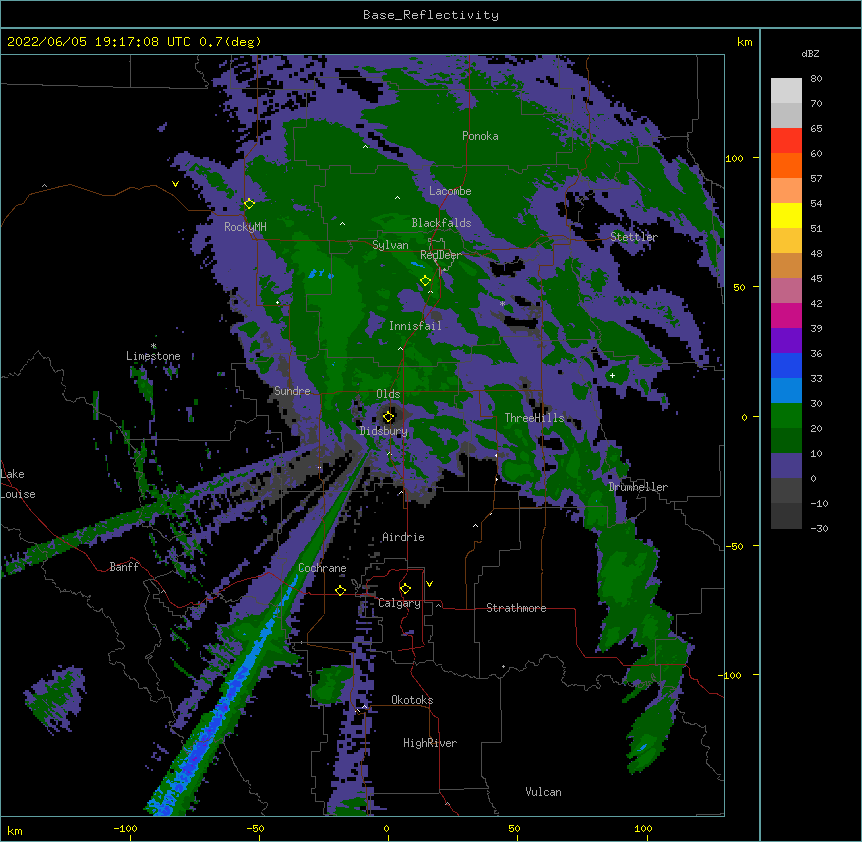Click the Limestone label
Image resolution: width=862 pixels, height=842 pixels.
(153, 356)
